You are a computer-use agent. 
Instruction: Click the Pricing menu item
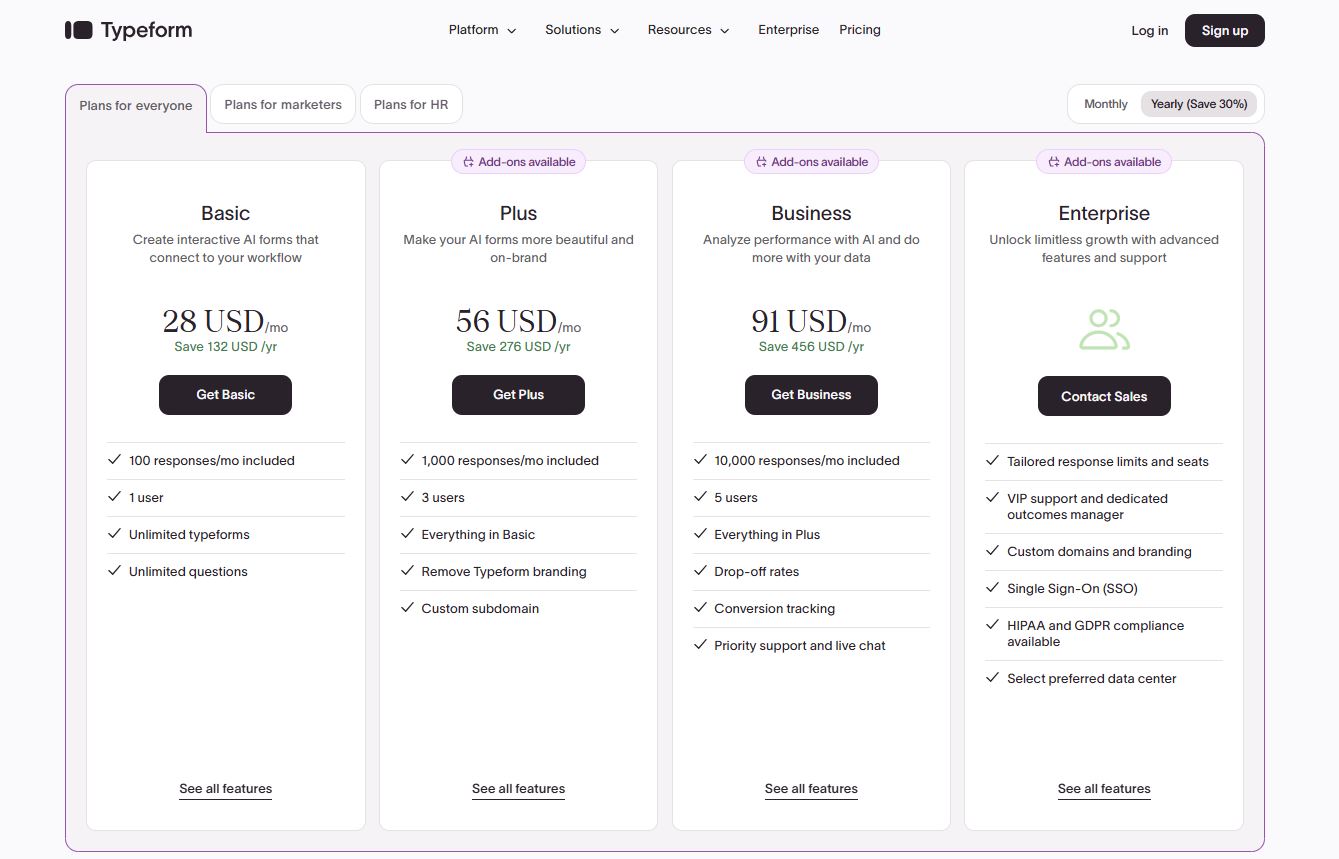coord(859,30)
